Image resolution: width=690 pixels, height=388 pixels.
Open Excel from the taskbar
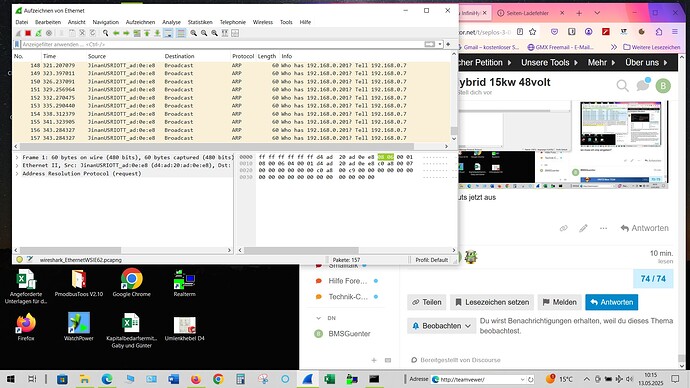[329, 379]
